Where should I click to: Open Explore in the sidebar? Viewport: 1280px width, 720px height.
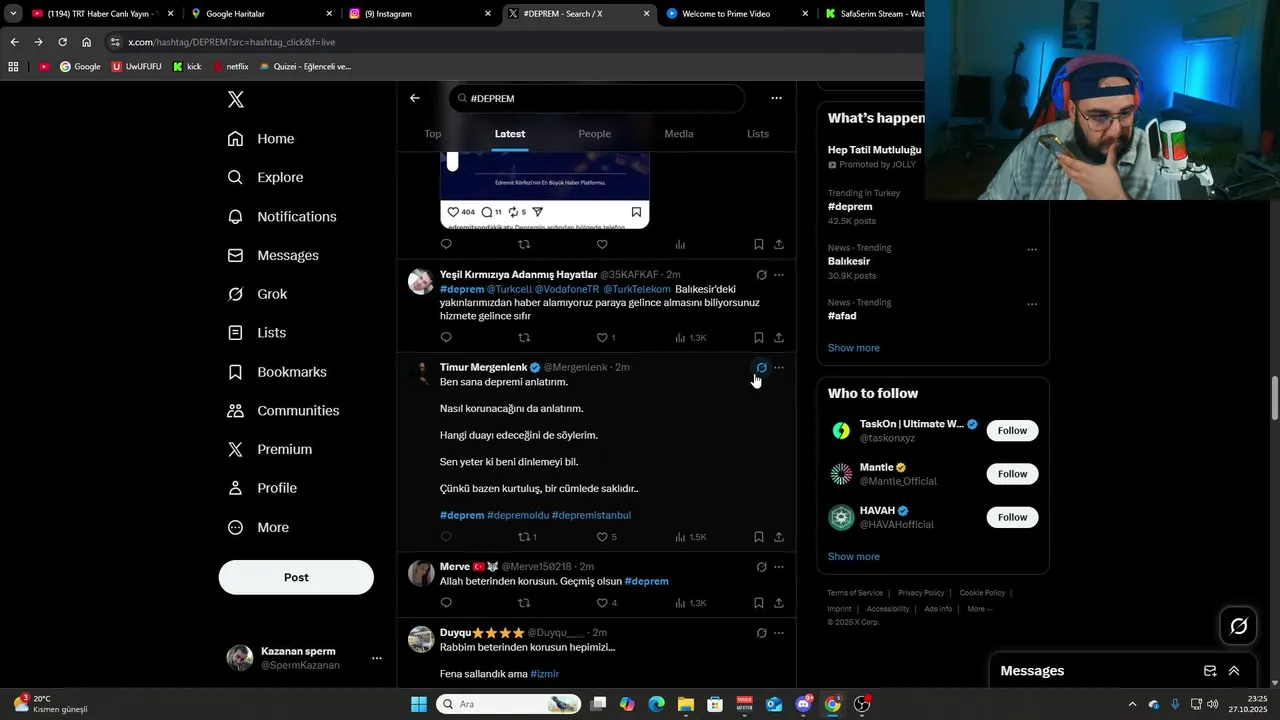click(265, 177)
